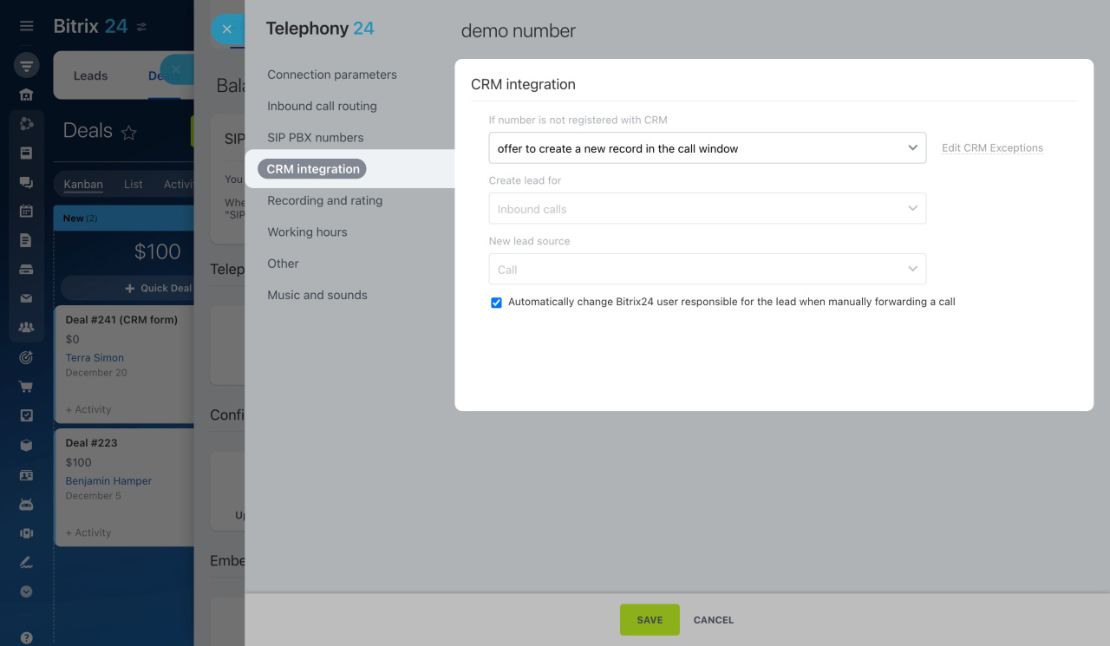
Task: Open the 'Create lead for' dropdown
Action: [x=707, y=209]
